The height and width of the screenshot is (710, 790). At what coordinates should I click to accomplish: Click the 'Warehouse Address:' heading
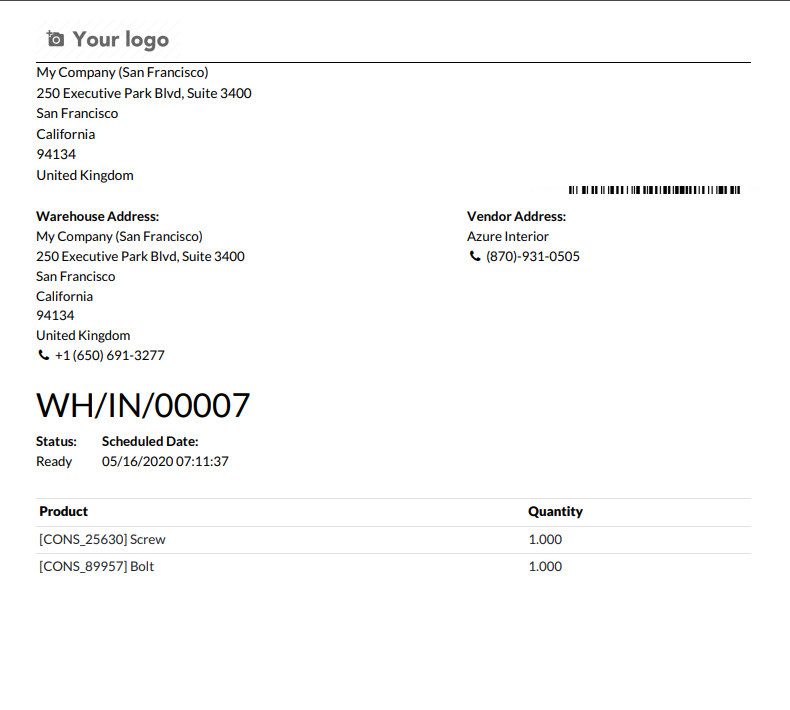(97, 216)
